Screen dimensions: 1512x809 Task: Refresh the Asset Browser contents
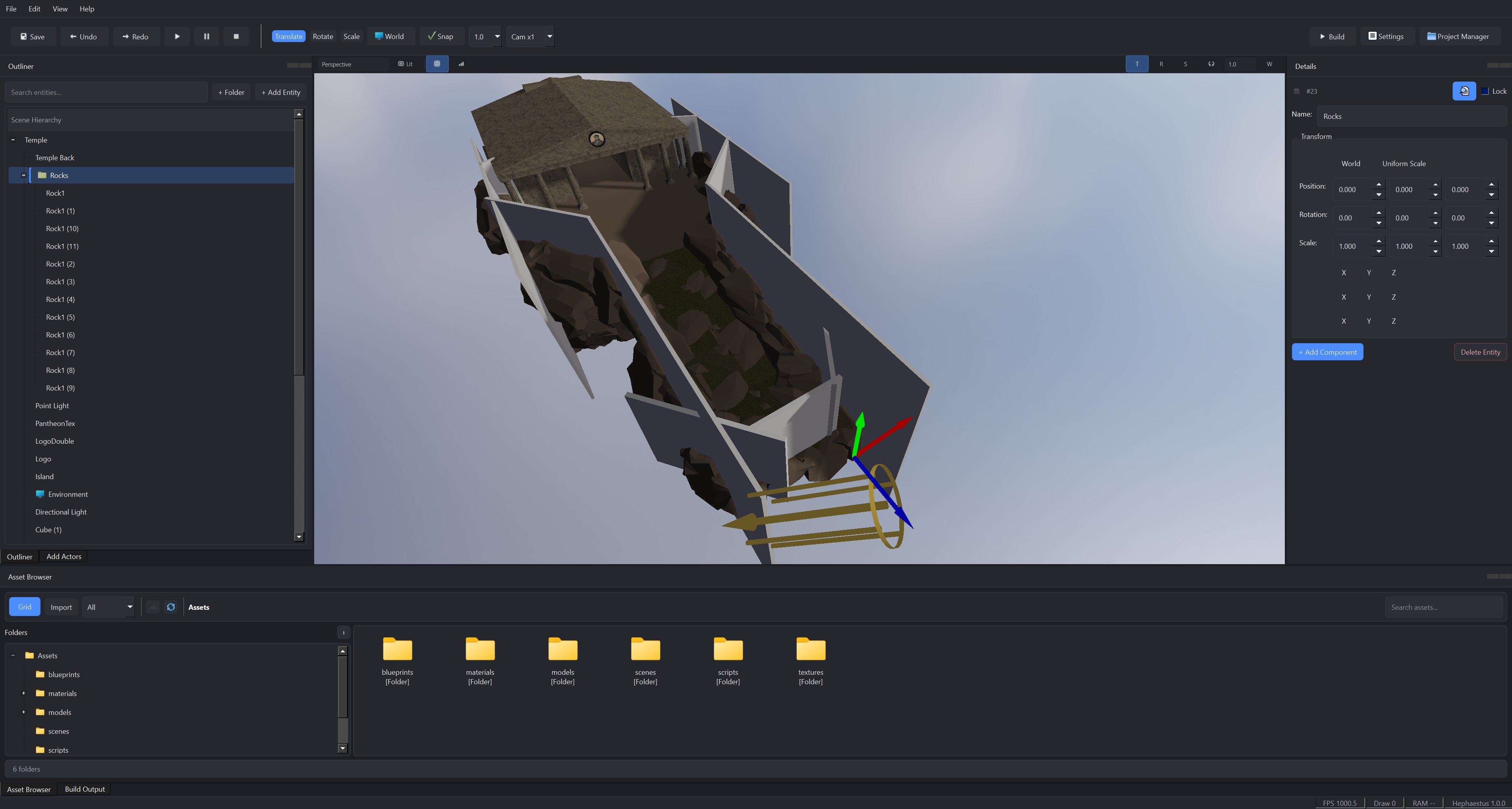pos(171,607)
